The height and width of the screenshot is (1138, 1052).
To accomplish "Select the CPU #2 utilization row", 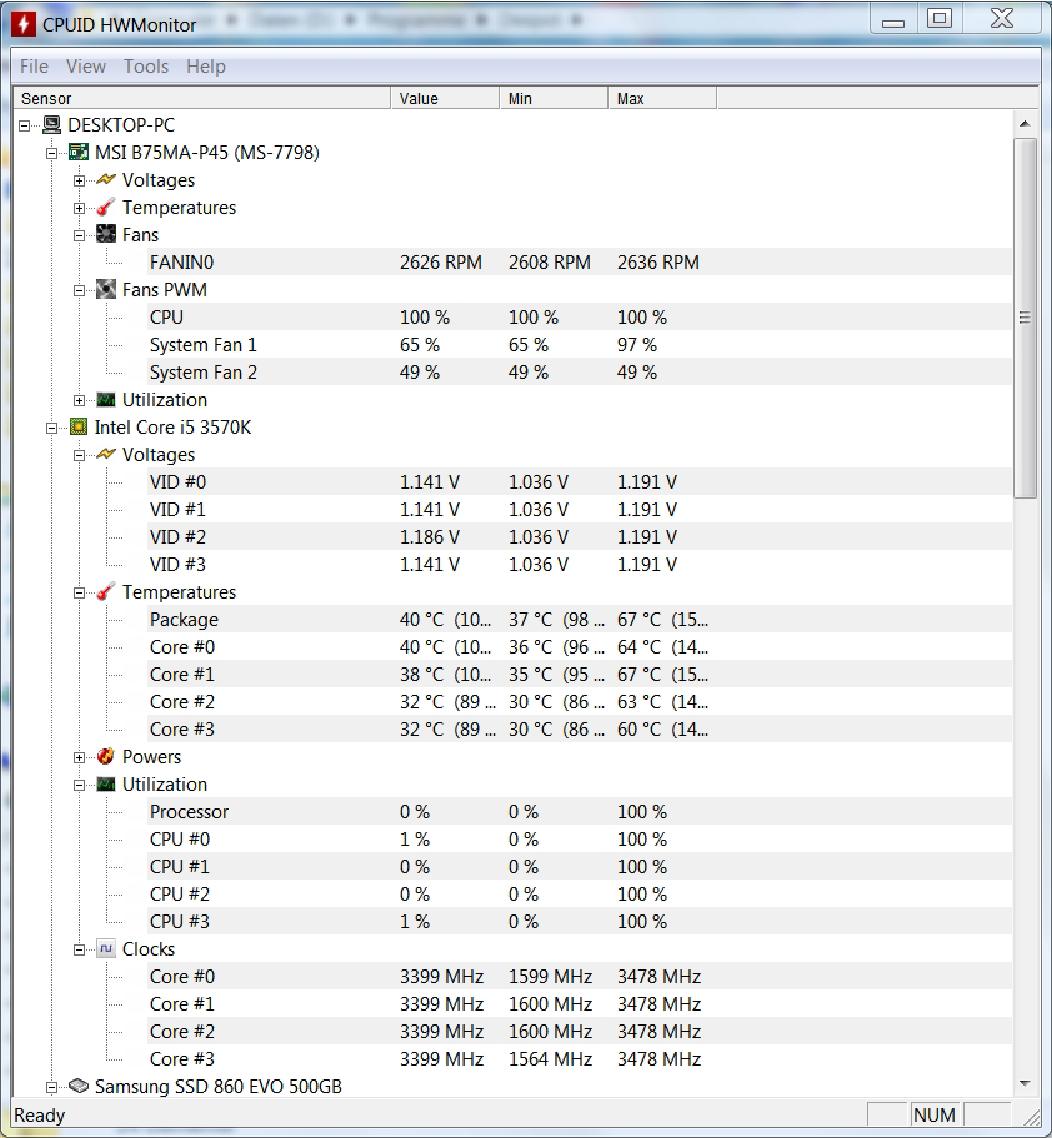I will click(579, 894).
